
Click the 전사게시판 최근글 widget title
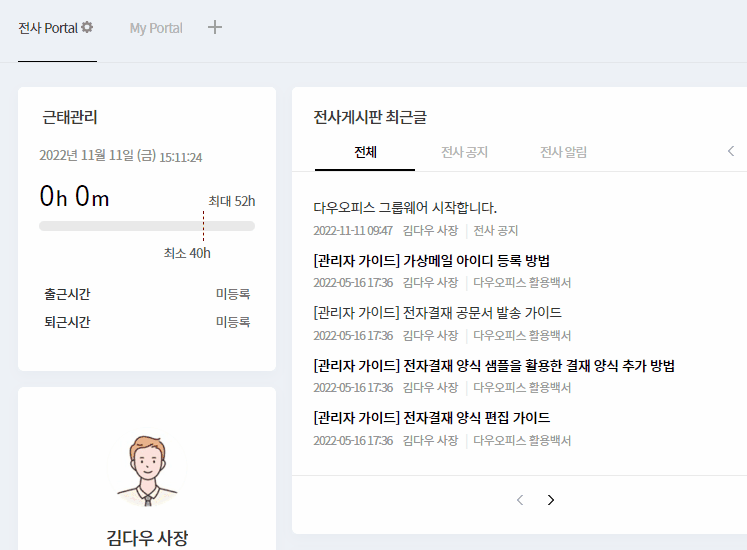click(x=370, y=117)
